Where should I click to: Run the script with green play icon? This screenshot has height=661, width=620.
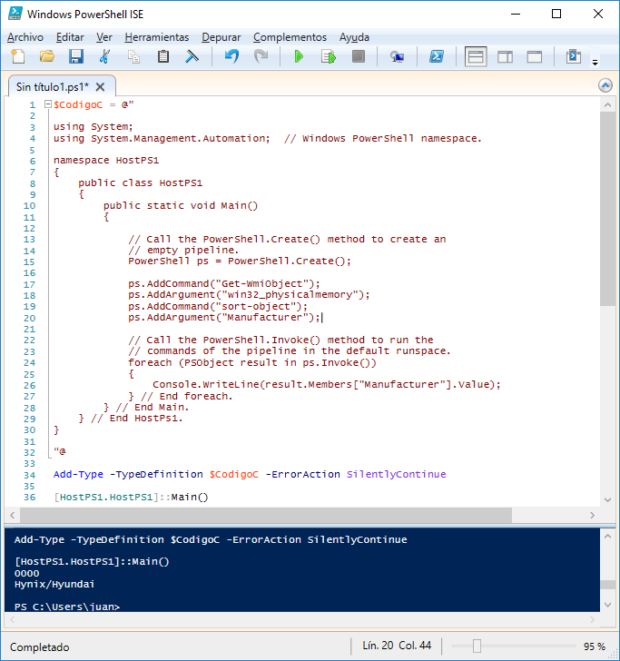pos(298,57)
